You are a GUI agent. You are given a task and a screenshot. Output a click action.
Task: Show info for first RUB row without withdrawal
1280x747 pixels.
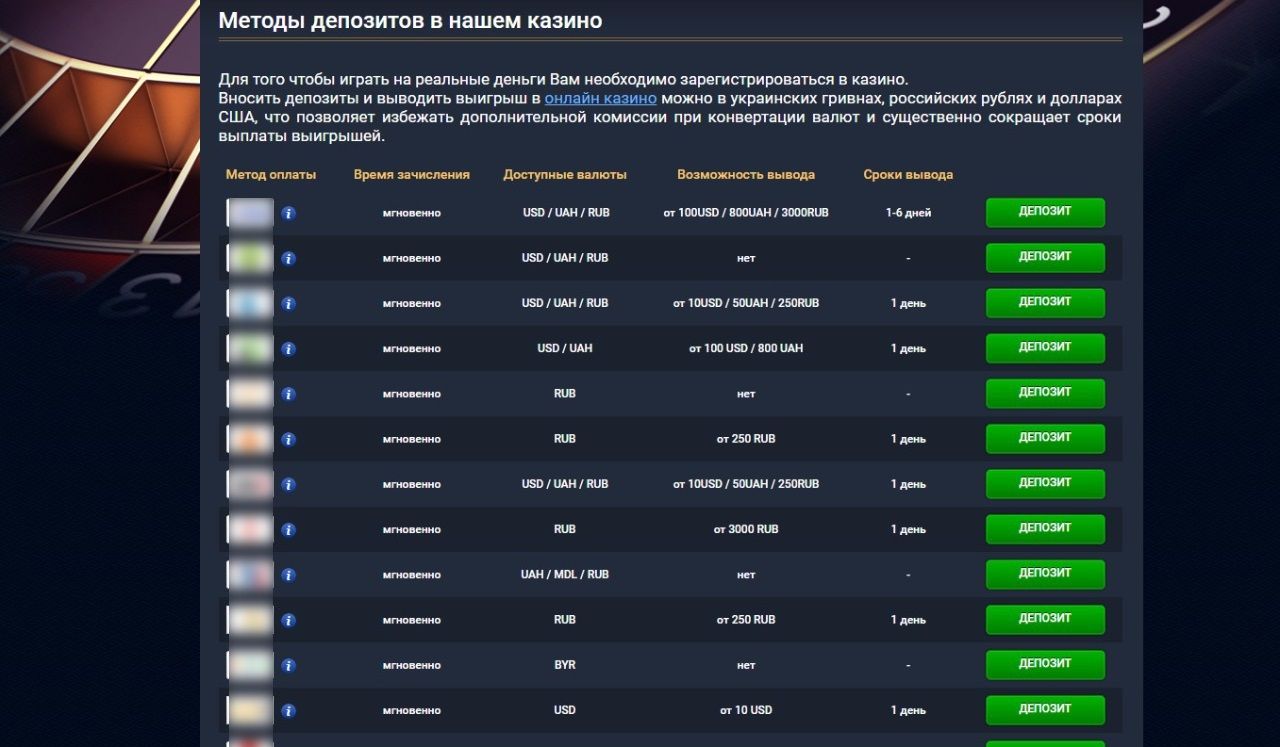[x=288, y=394]
